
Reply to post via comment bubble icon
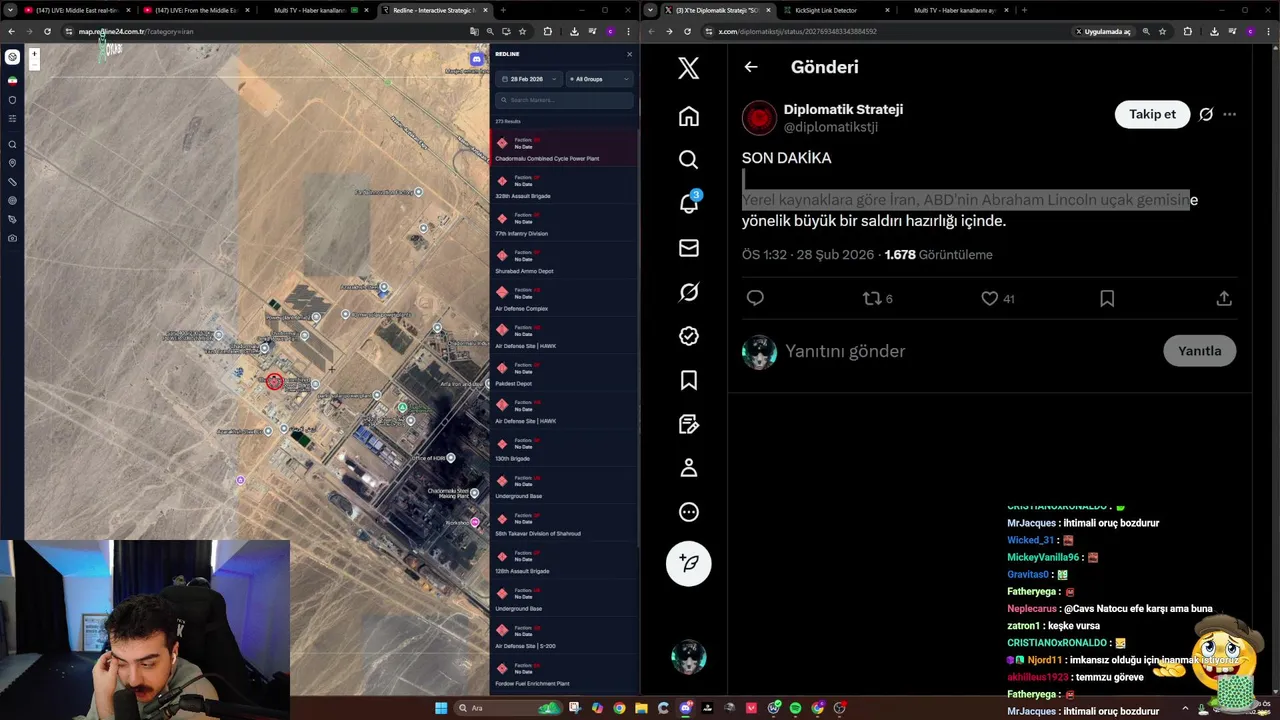(x=755, y=298)
